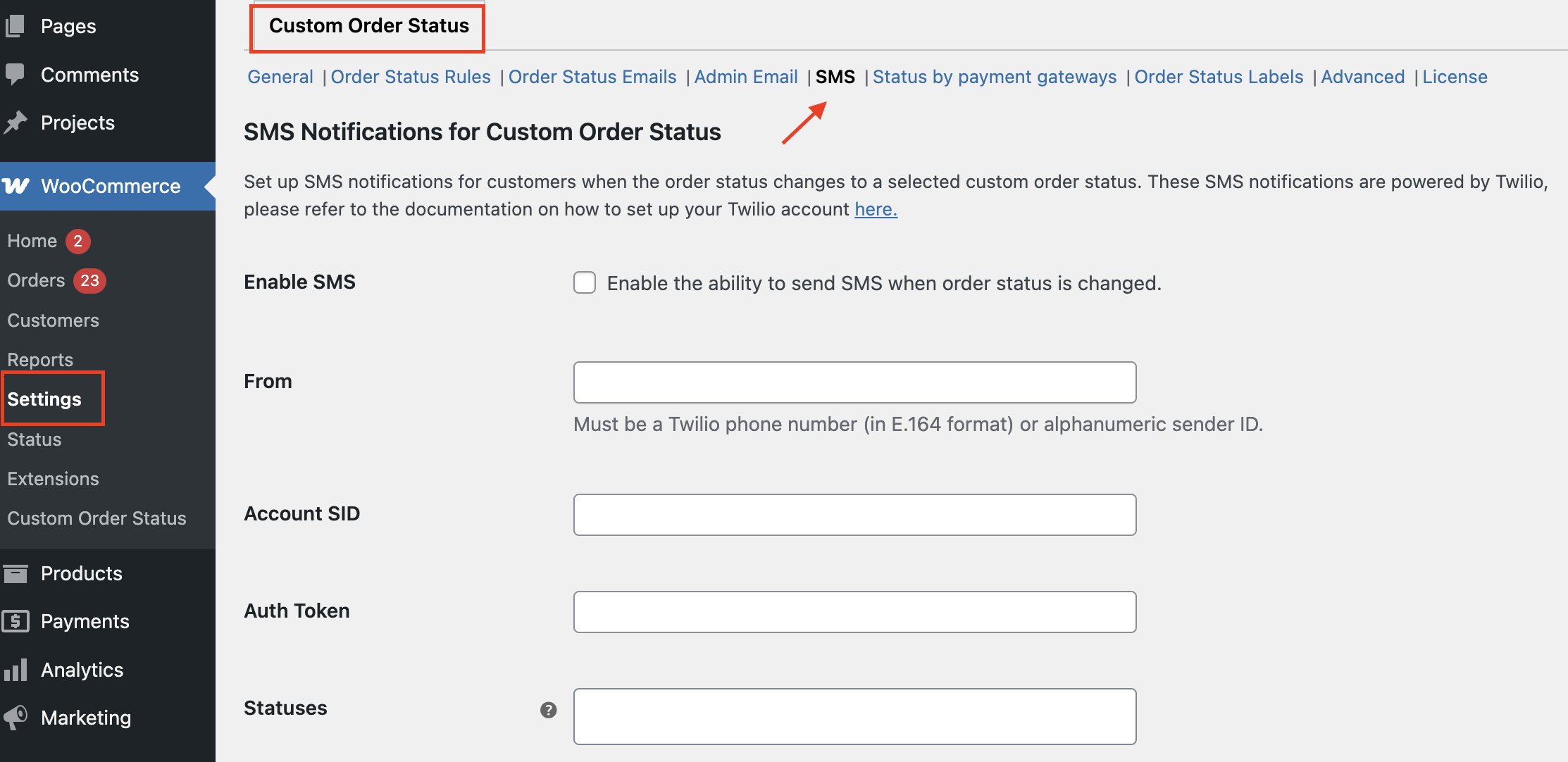Click the 'Statuses' label
Viewport: 1568px width, 762px height.
coord(285,708)
